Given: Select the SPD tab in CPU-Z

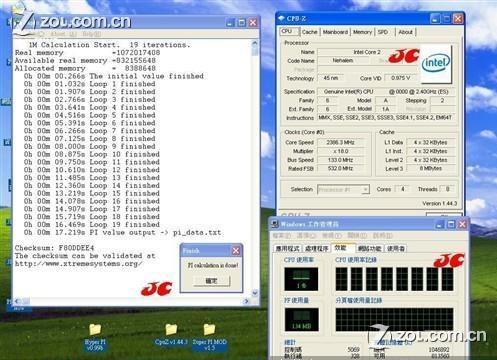Looking at the screenshot, I should click(383, 32).
